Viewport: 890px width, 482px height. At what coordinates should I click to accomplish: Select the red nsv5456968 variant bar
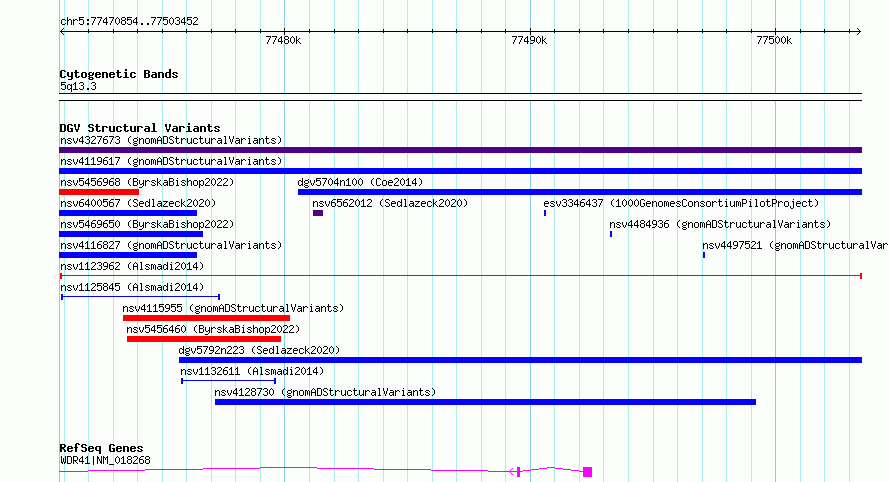99,192
